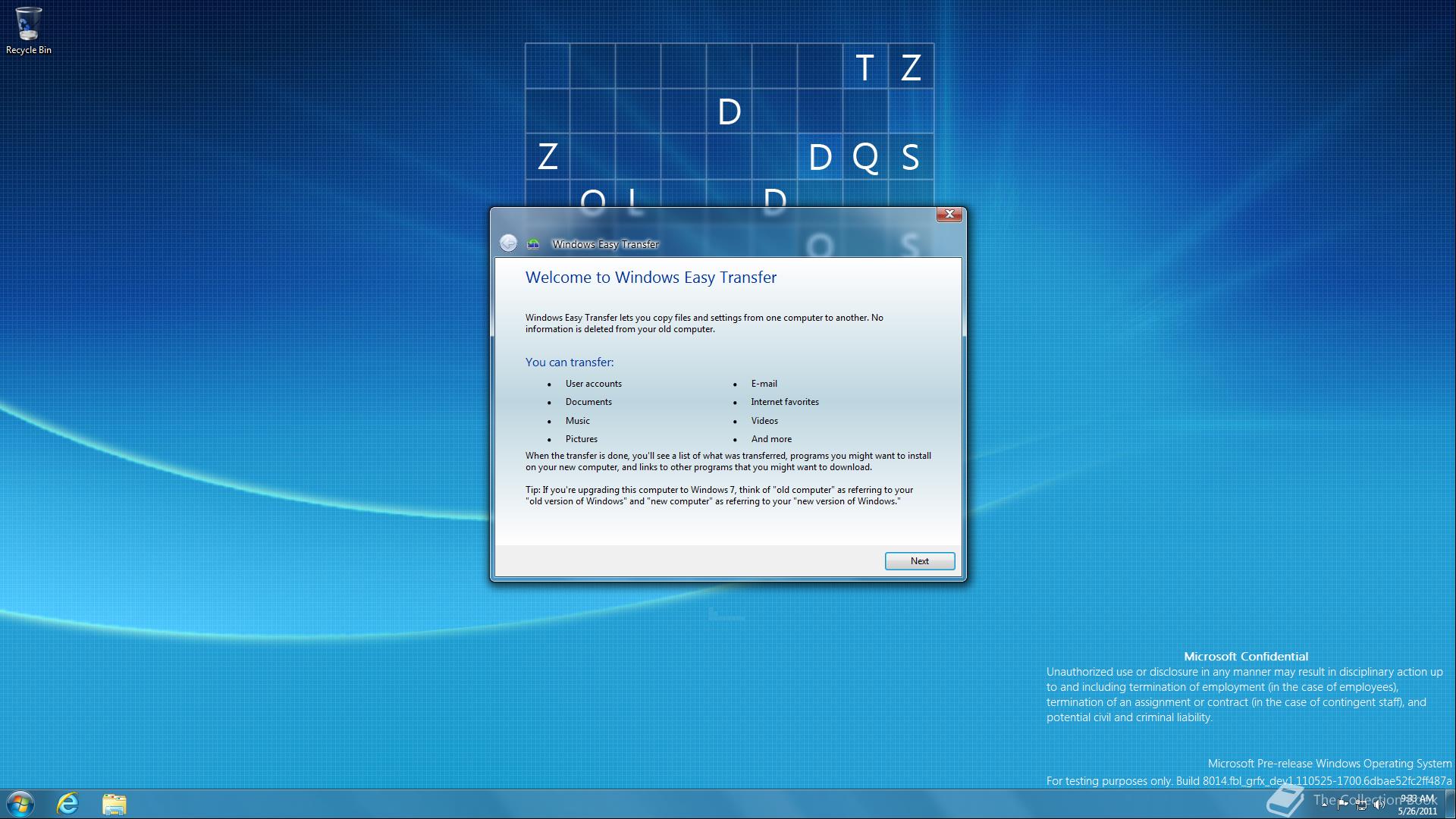The width and height of the screenshot is (1456, 819).
Task: Click the "You can transfer:" subheading
Action: 570,362
